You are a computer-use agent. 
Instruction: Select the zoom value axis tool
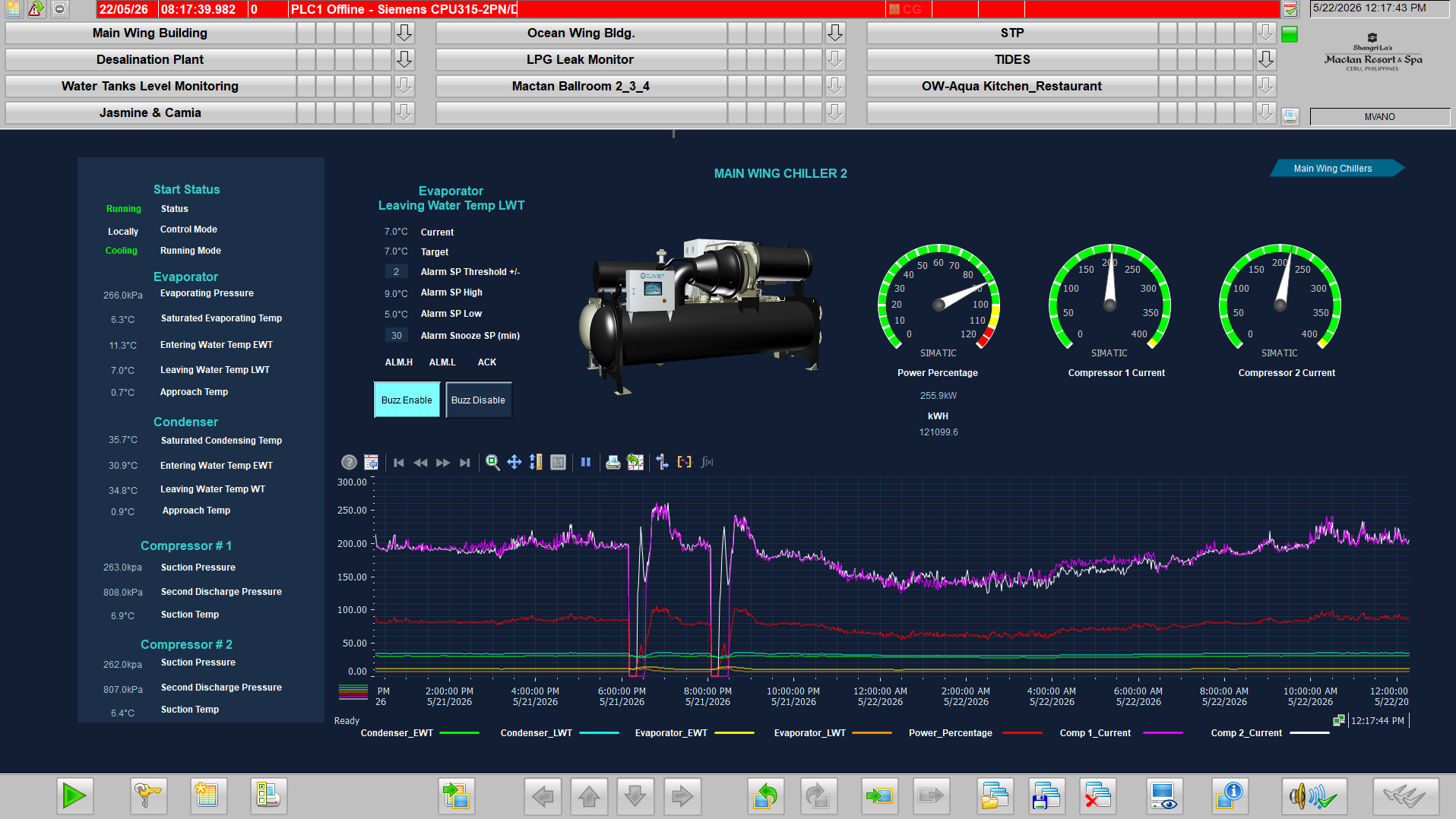(x=536, y=462)
